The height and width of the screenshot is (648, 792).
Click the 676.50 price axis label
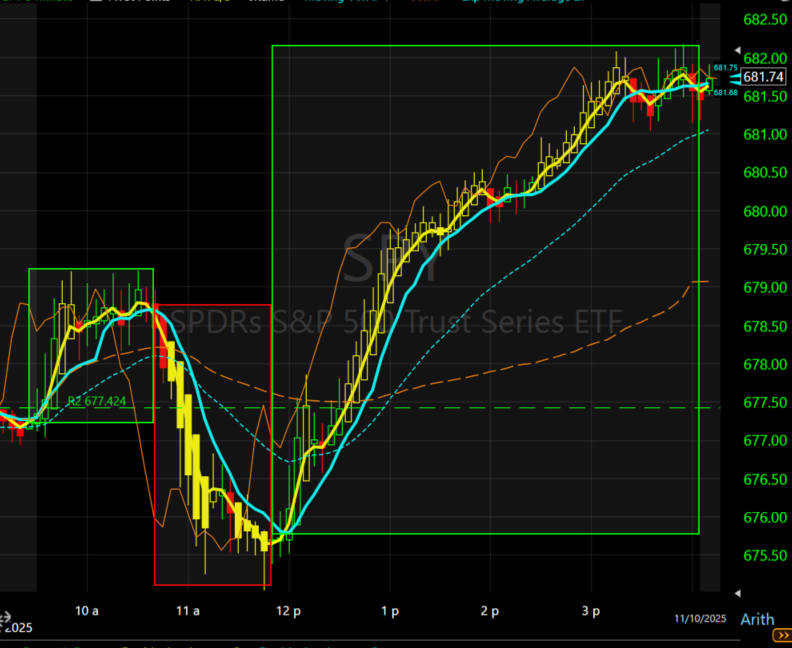pyautogui.click(x=765, y=479)
